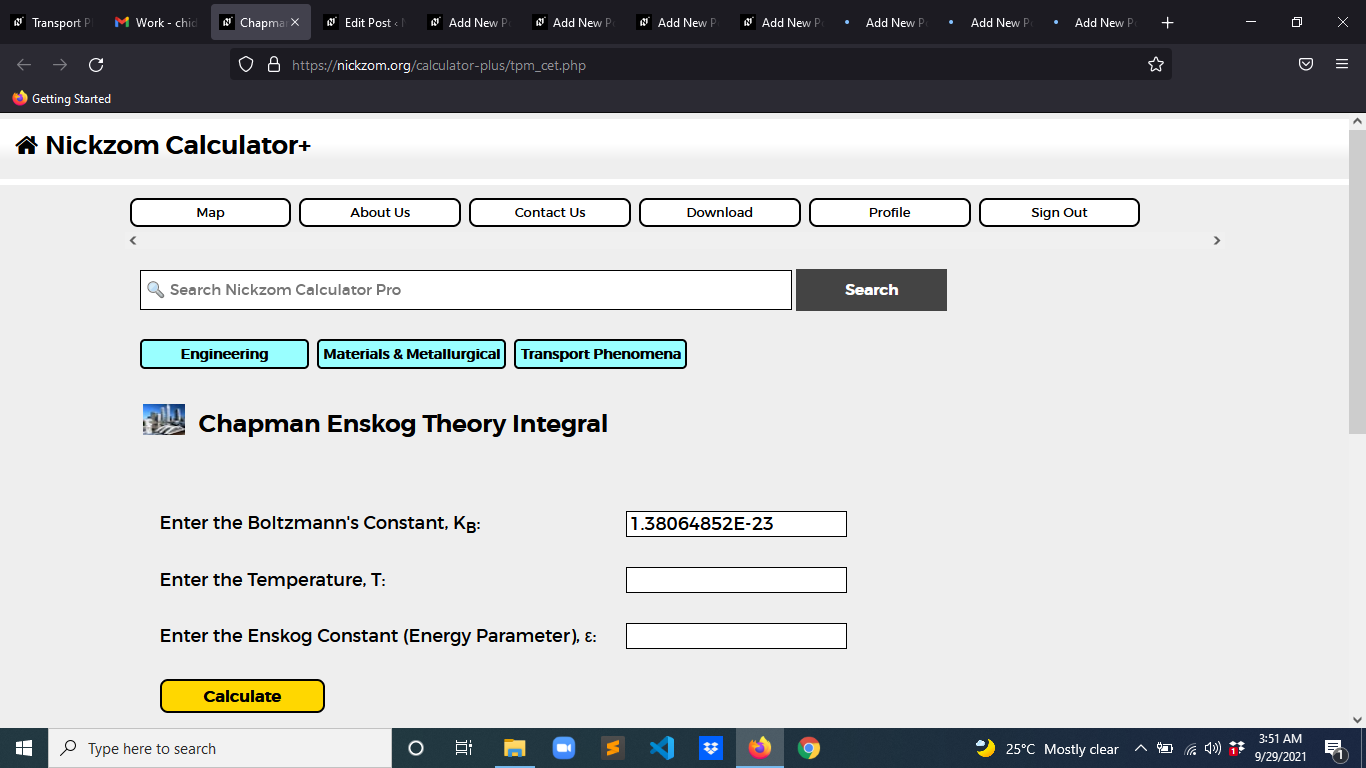Open a new tab with the plus icon
The height and width of the screenshot is (768, 1366).
1167,22
